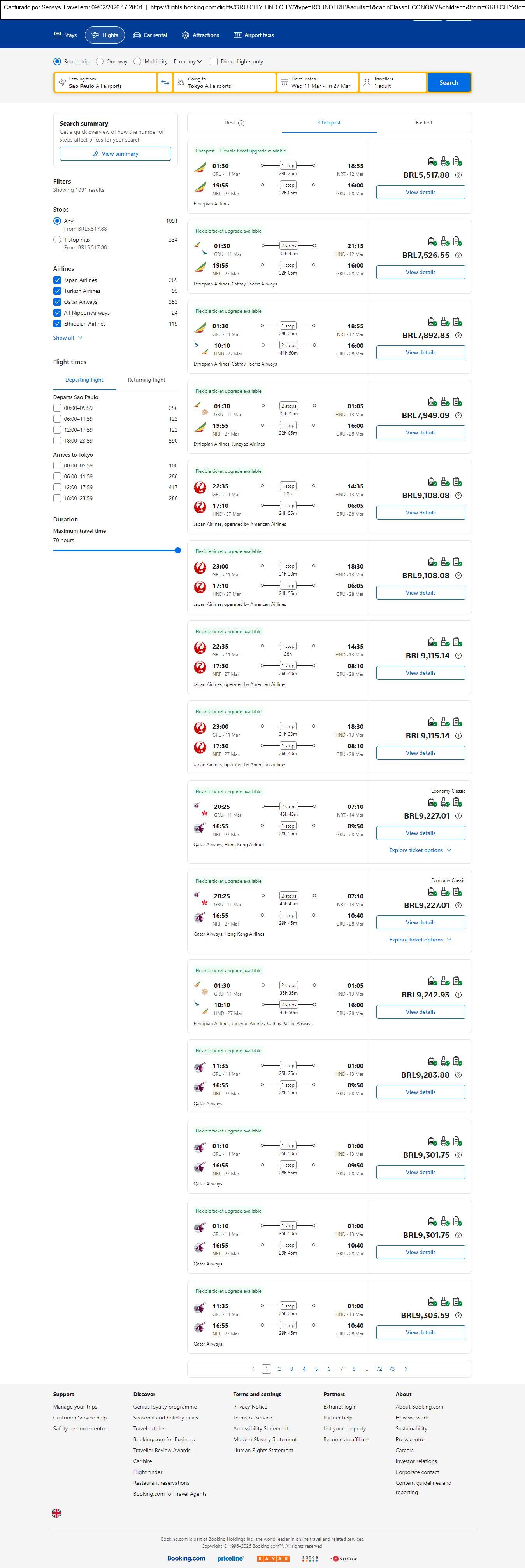Click the UK flag language icon in footer
525x1568 pixels.
[57, 1513]
